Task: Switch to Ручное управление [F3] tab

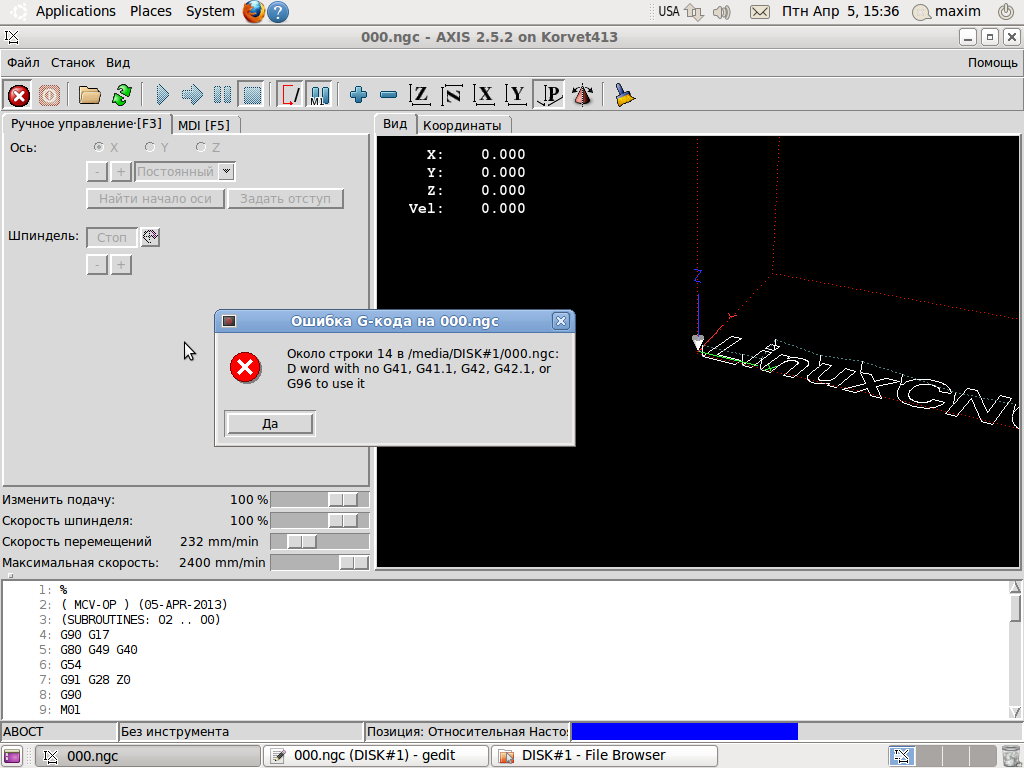Action: point(86,123)
